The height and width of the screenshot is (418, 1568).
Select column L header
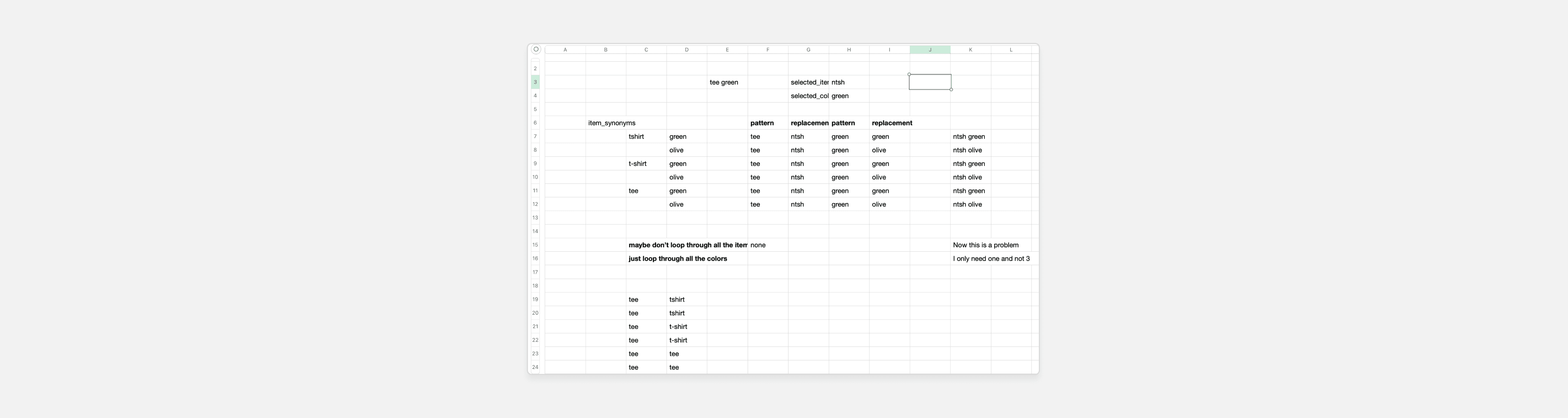pos(1011,50)
